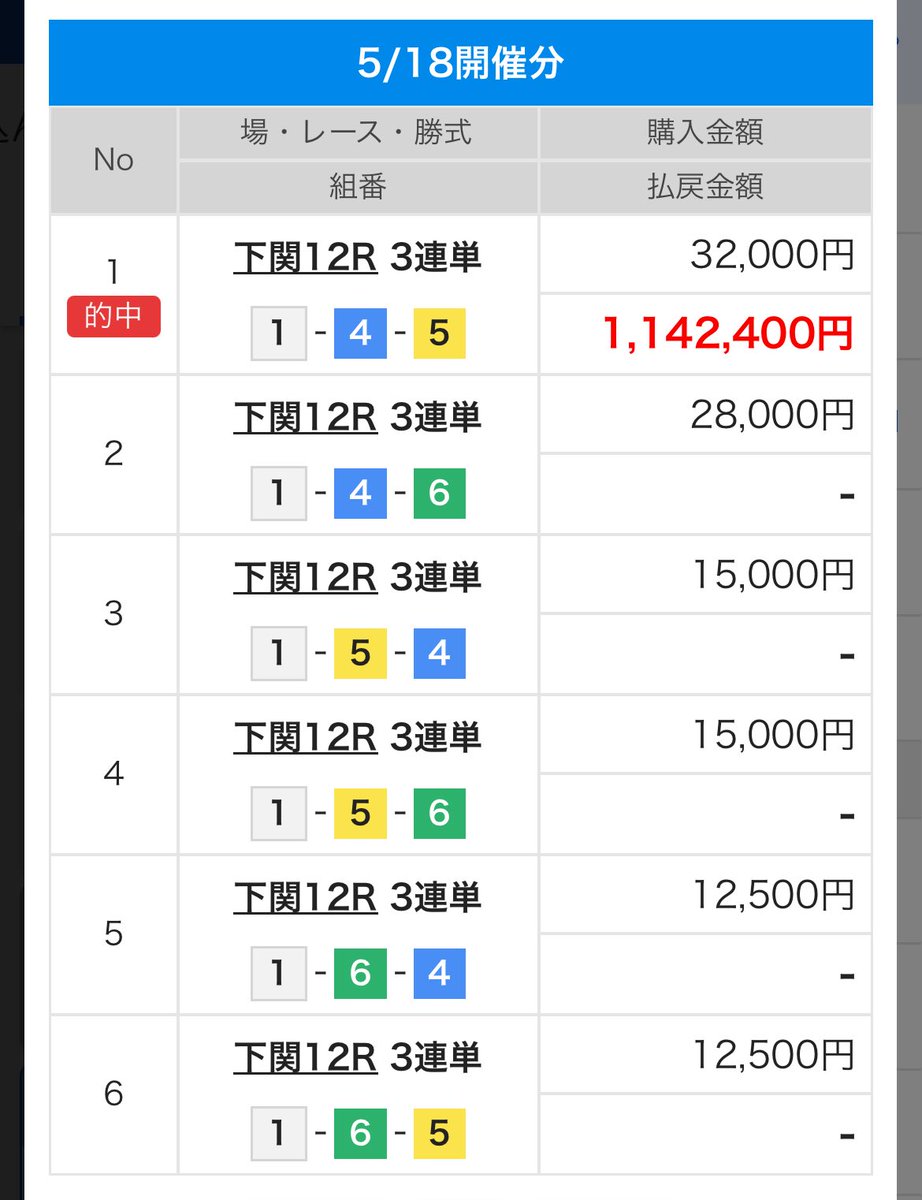922x1200 pixels.
Task: Click the blue 4 boat number in row 2
Action: (360, 493)
